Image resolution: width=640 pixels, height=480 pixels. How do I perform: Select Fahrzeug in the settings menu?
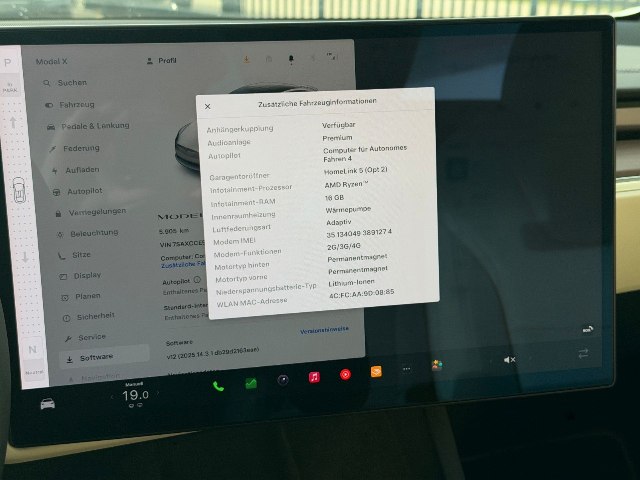tap(70, 105)
